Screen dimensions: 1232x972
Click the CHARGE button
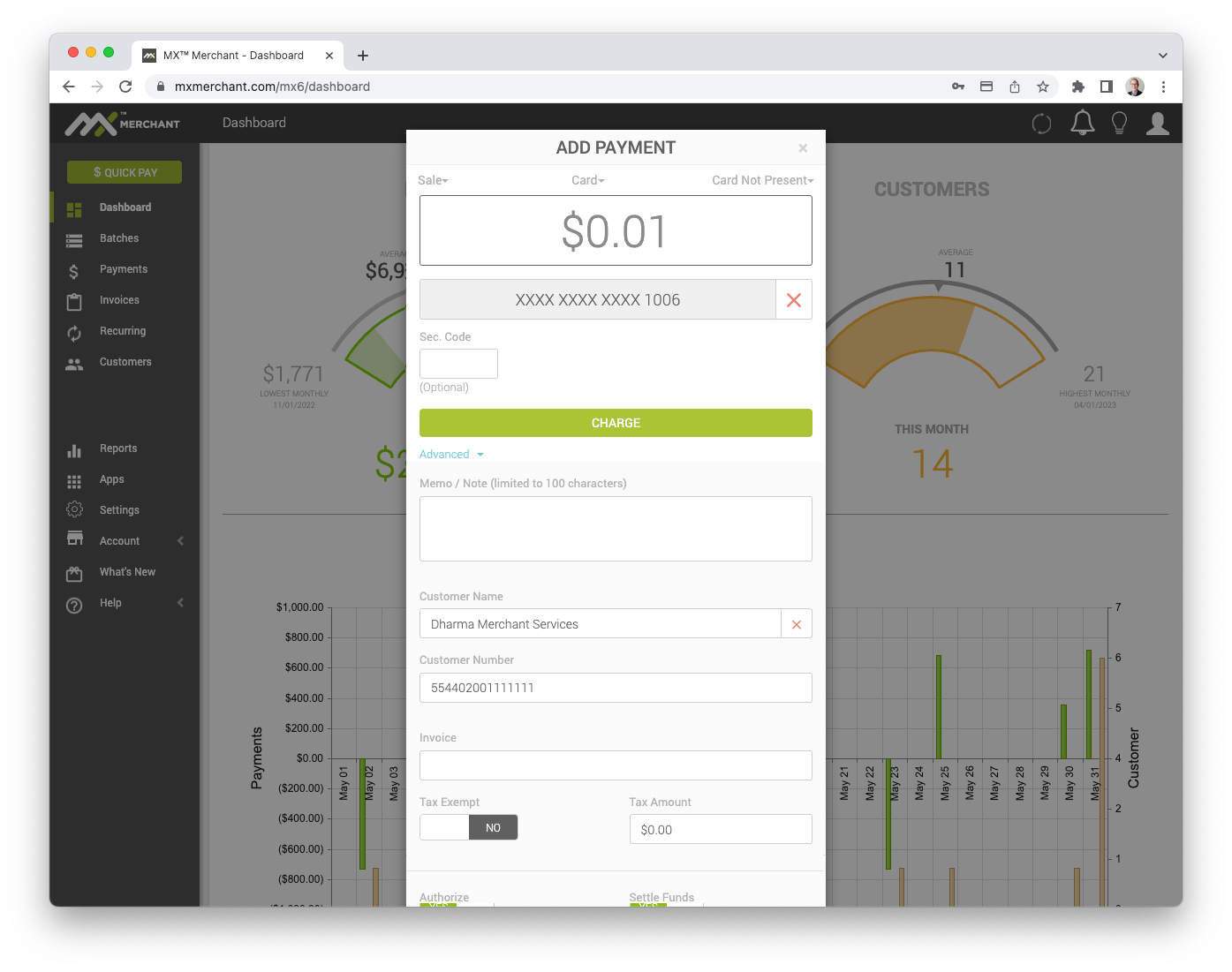[616, 423]
